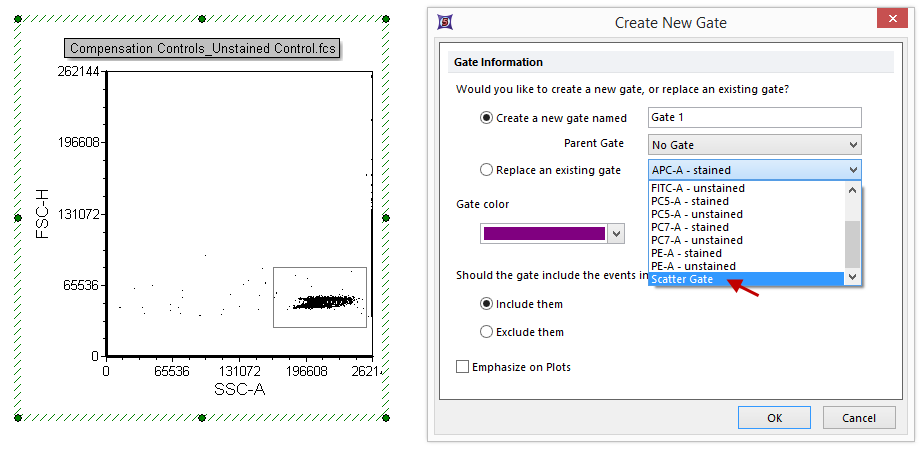This screenshot has width=923, height=451.
Task: Choose the 'Exclude them' option
Action: [487, 332]
